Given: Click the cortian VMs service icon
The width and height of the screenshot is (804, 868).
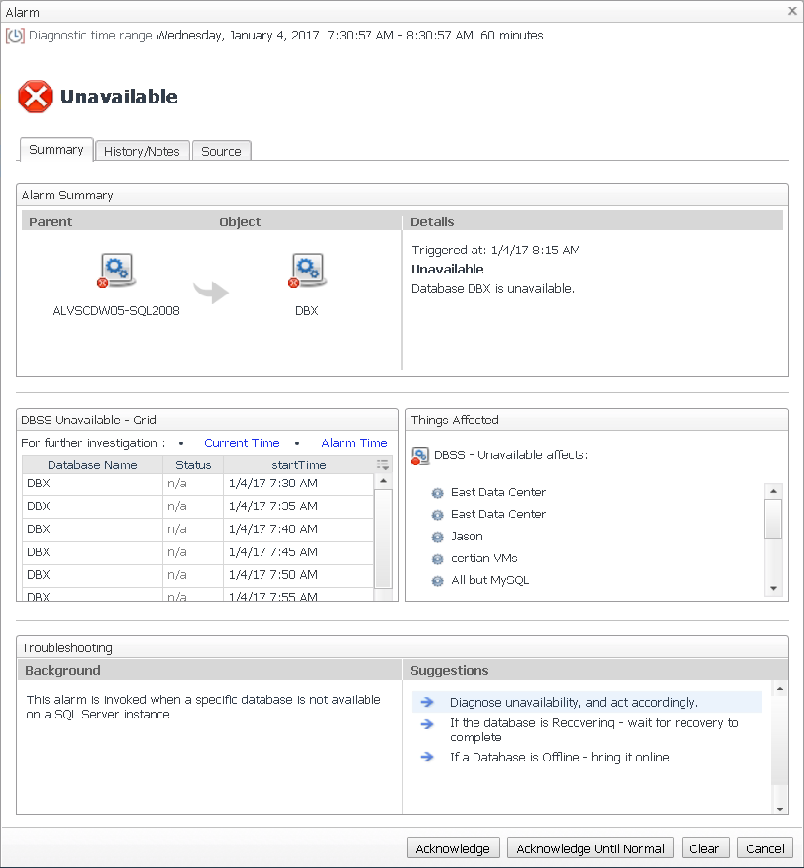Looking at the screenshot, I should coord(437,559).
